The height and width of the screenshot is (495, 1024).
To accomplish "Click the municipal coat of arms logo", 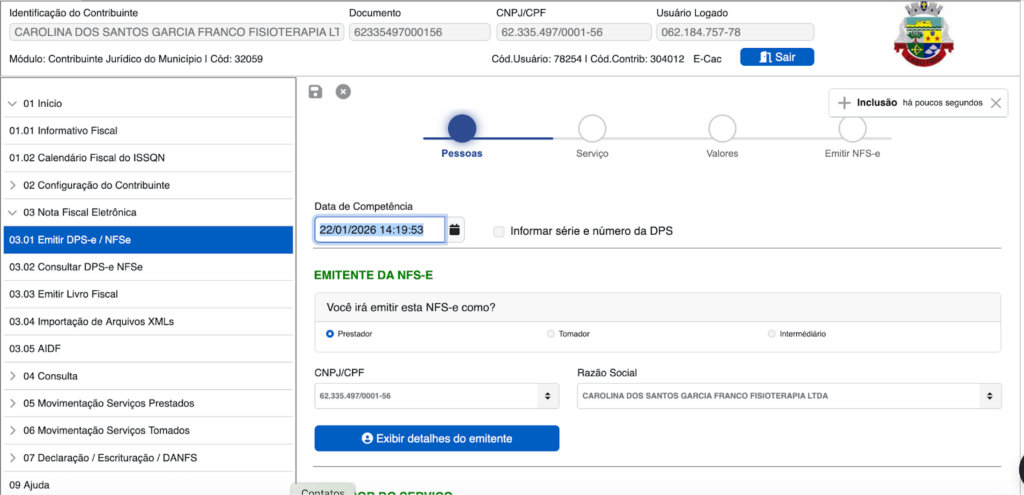I will click(922, 35).
